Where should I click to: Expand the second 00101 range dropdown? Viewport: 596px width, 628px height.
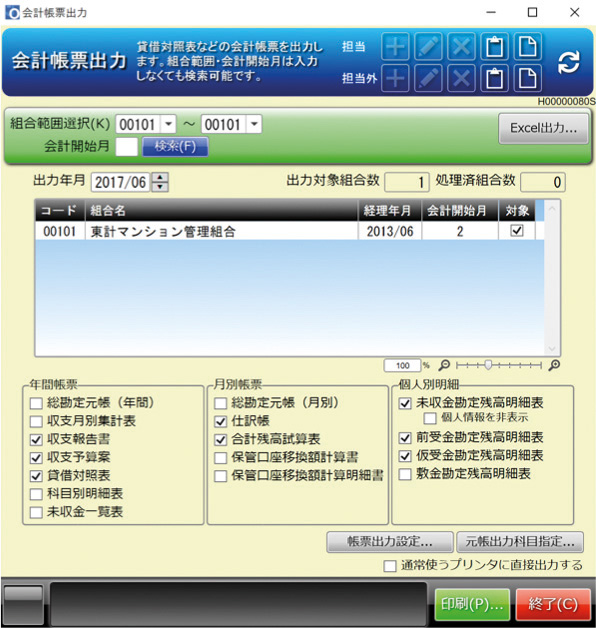pos(254,124)
